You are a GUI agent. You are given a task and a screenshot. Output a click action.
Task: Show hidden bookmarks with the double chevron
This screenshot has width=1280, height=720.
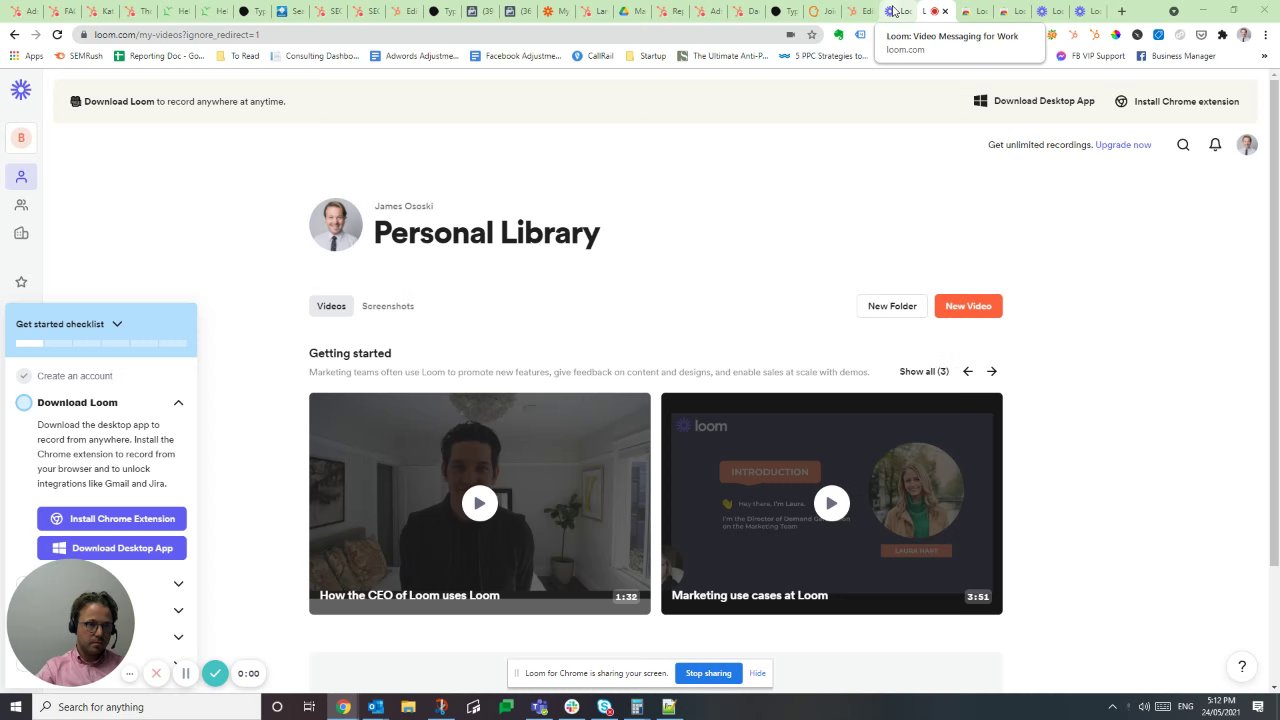1264,56
